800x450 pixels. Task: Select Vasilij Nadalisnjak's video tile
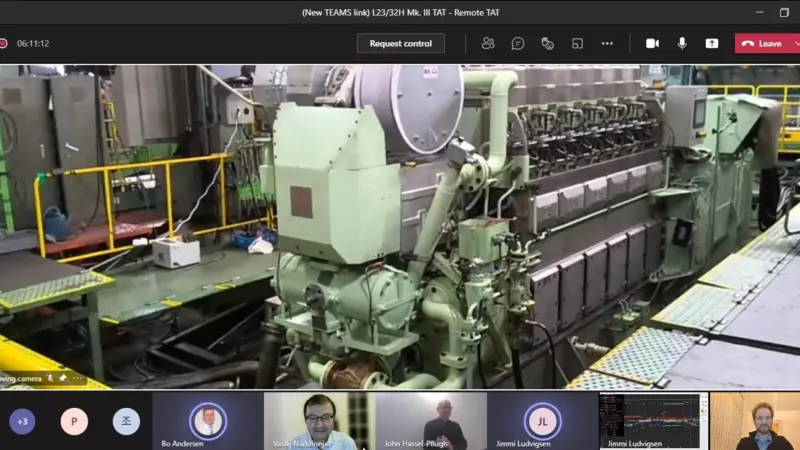click(319, 421)
